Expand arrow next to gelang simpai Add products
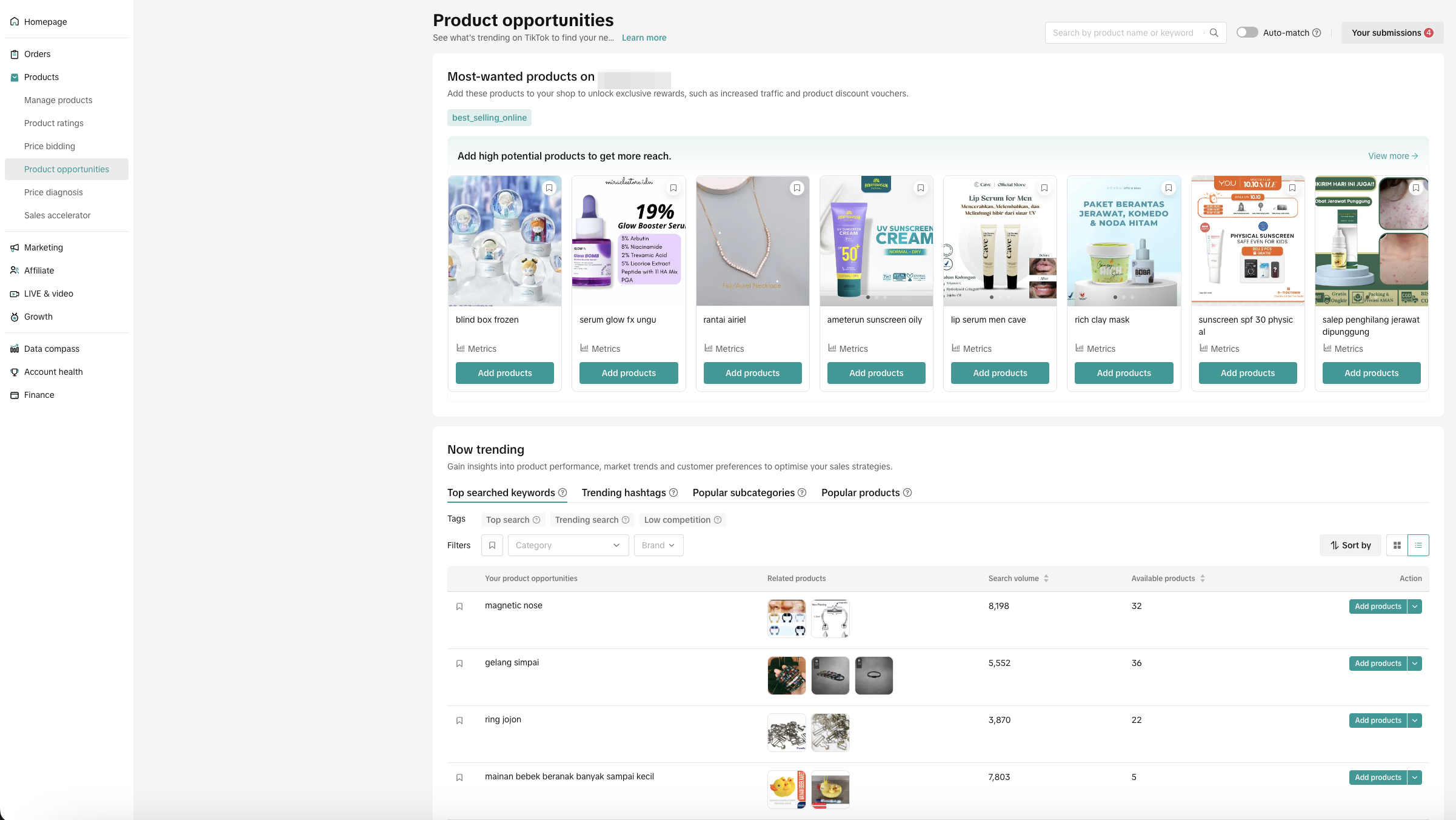The height and width of the screenshot is (820, 1456). [x=1415, y=664]
